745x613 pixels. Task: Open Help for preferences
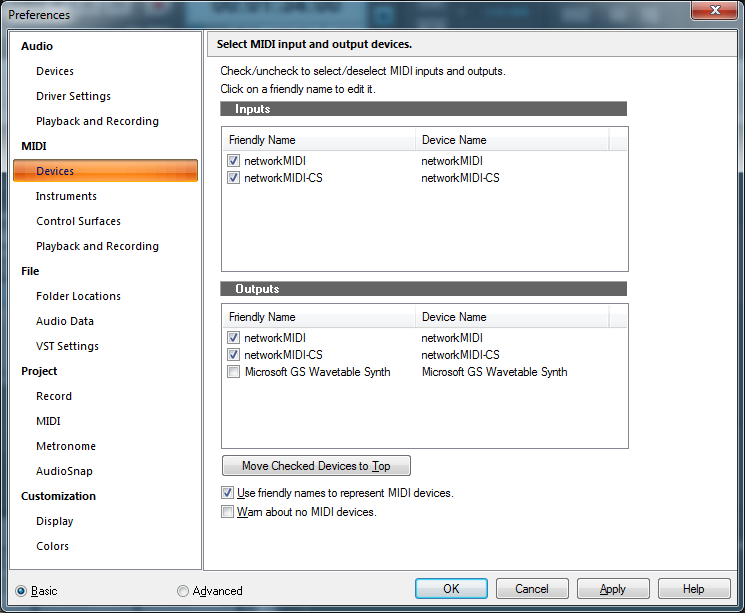(694, 589)
